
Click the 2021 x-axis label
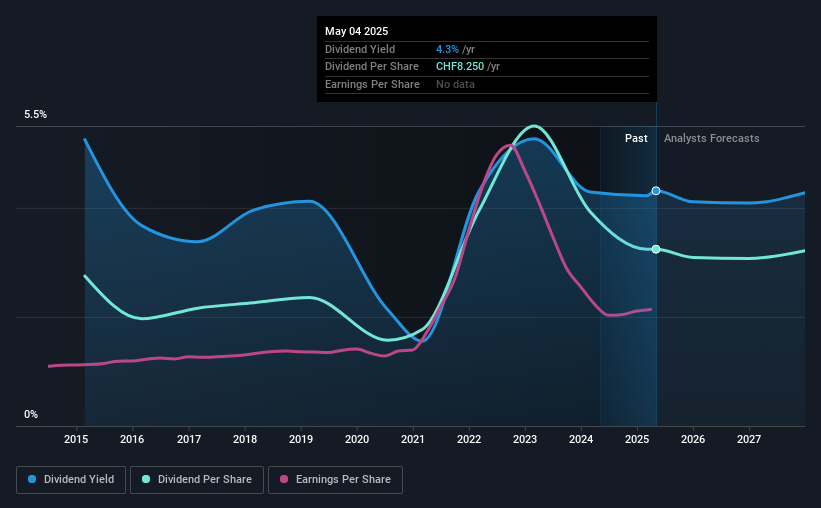pyautogui.click(x=413, y=439)
